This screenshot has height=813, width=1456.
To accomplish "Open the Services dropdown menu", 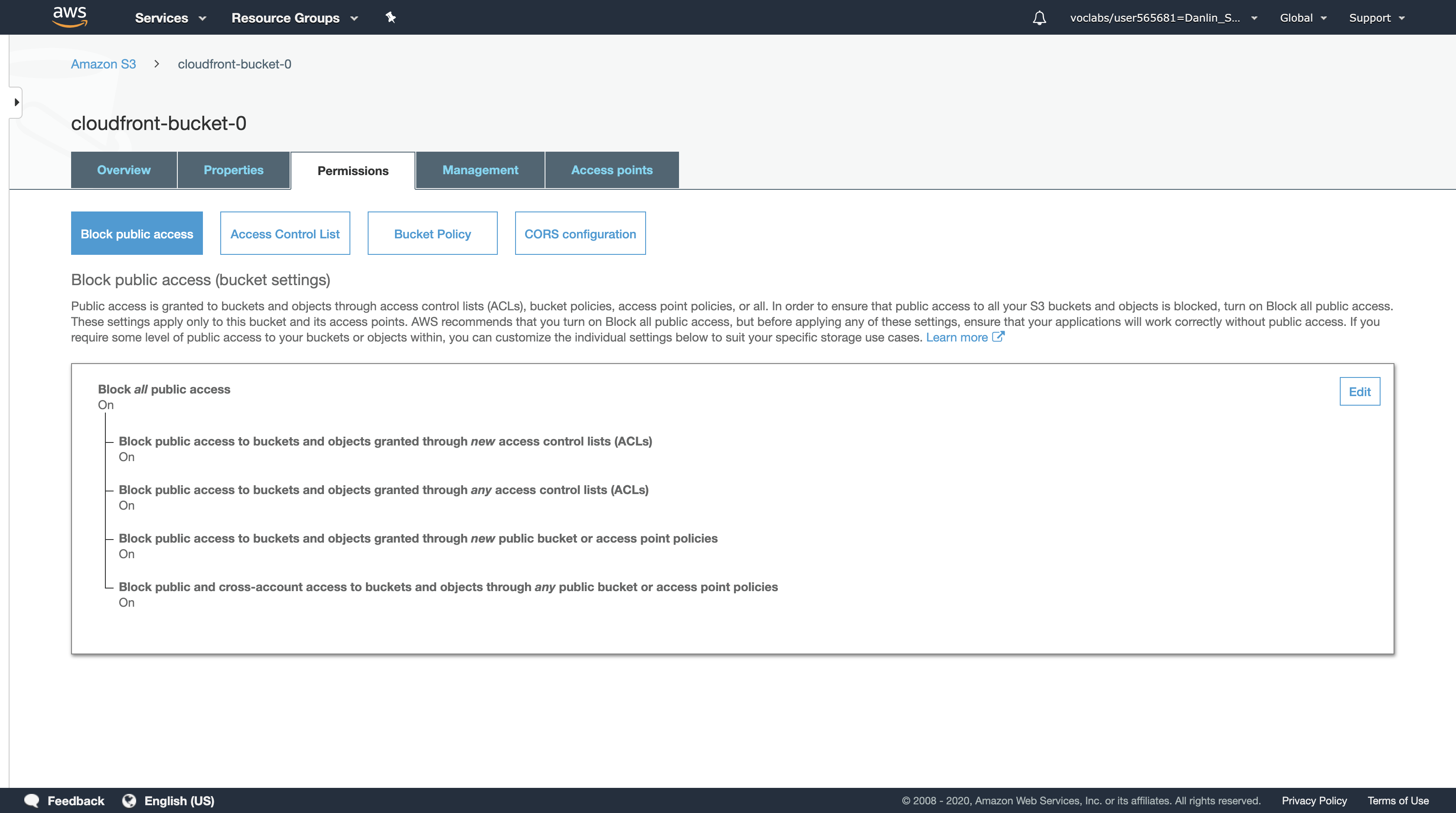I will [170, 18].
